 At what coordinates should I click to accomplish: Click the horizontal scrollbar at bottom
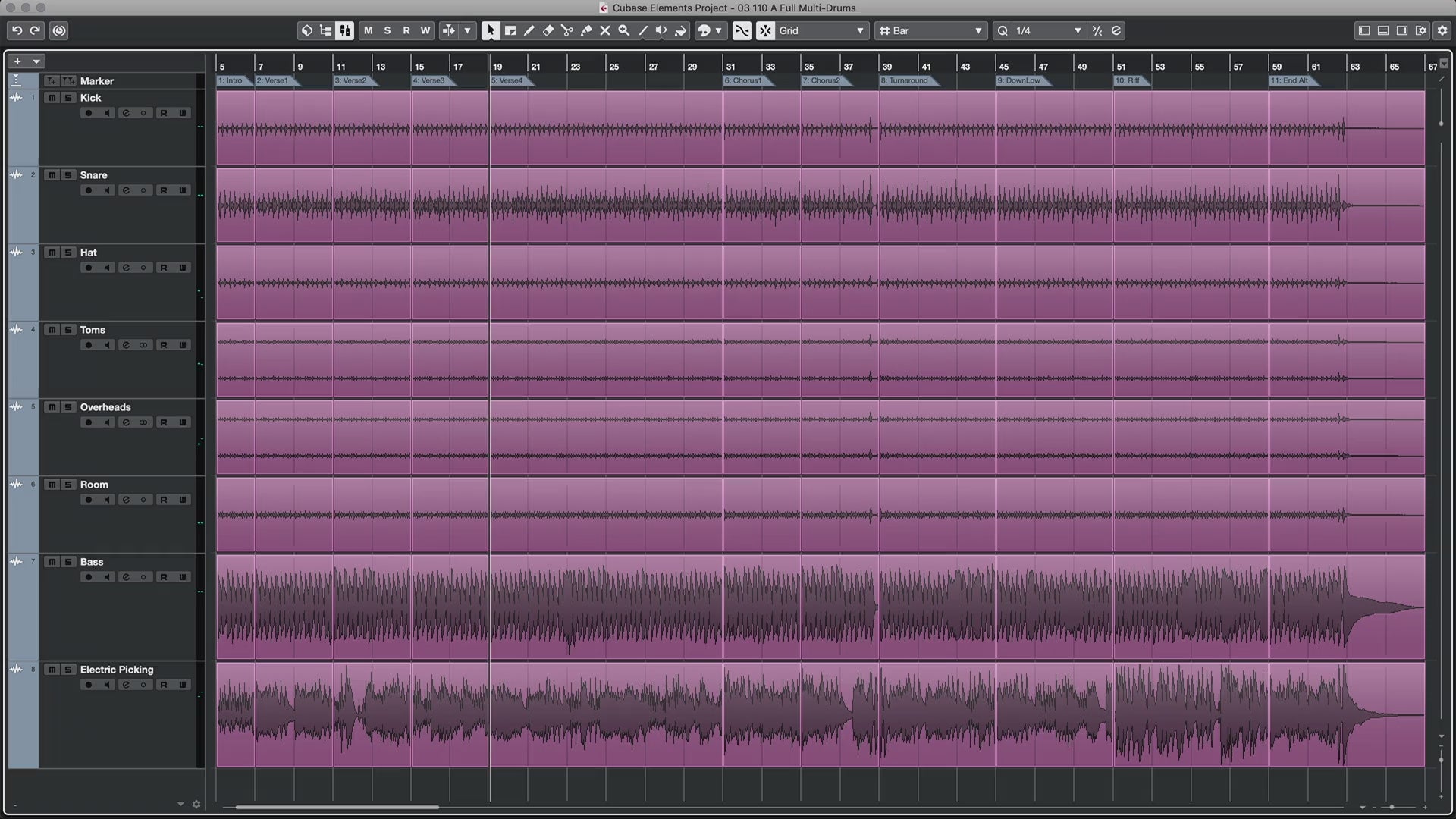(337, 807)
